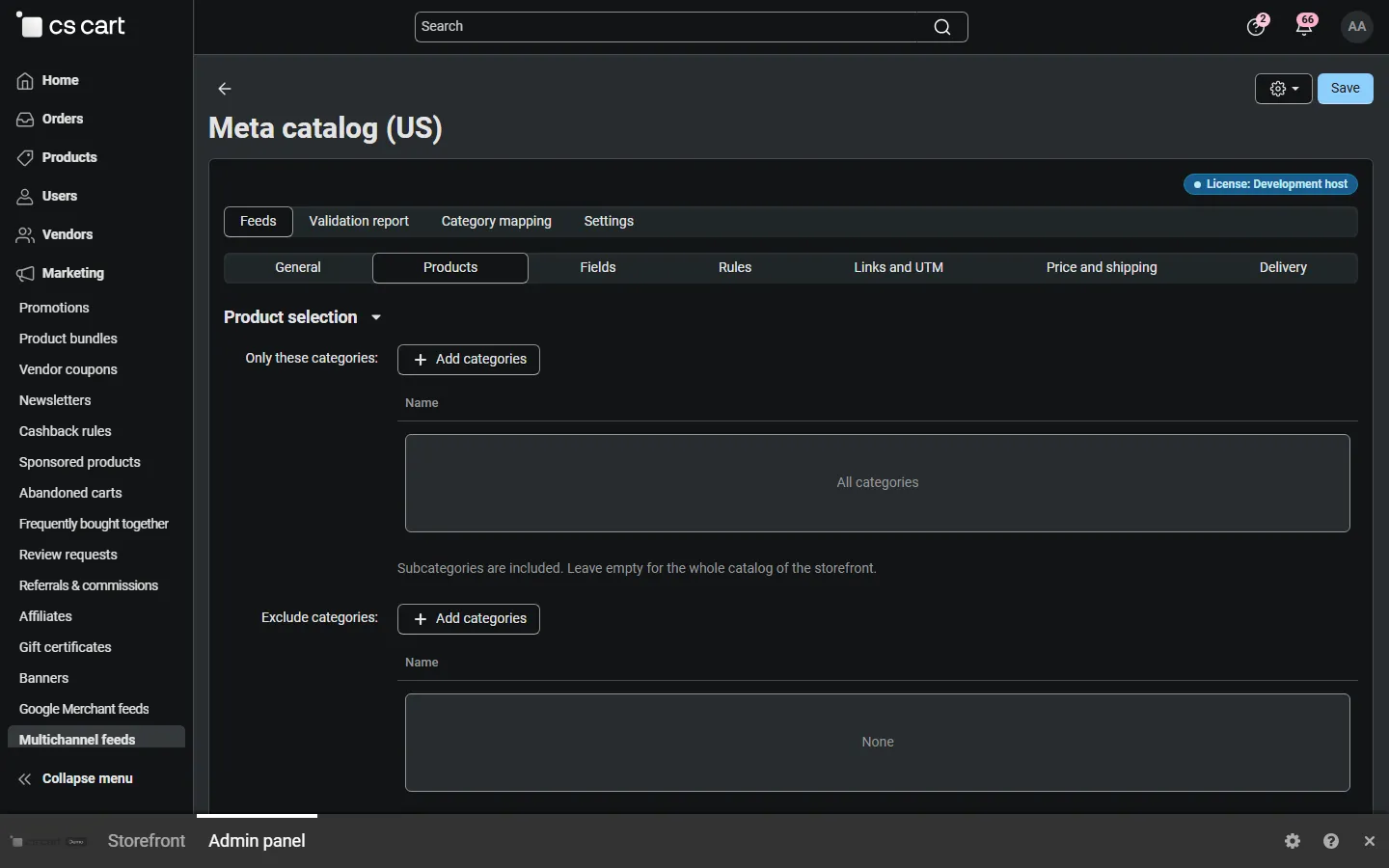The height and width of the screenshot is (868, 1389).
Task: Collapse the Product selection section
Action: pos(303,317)
